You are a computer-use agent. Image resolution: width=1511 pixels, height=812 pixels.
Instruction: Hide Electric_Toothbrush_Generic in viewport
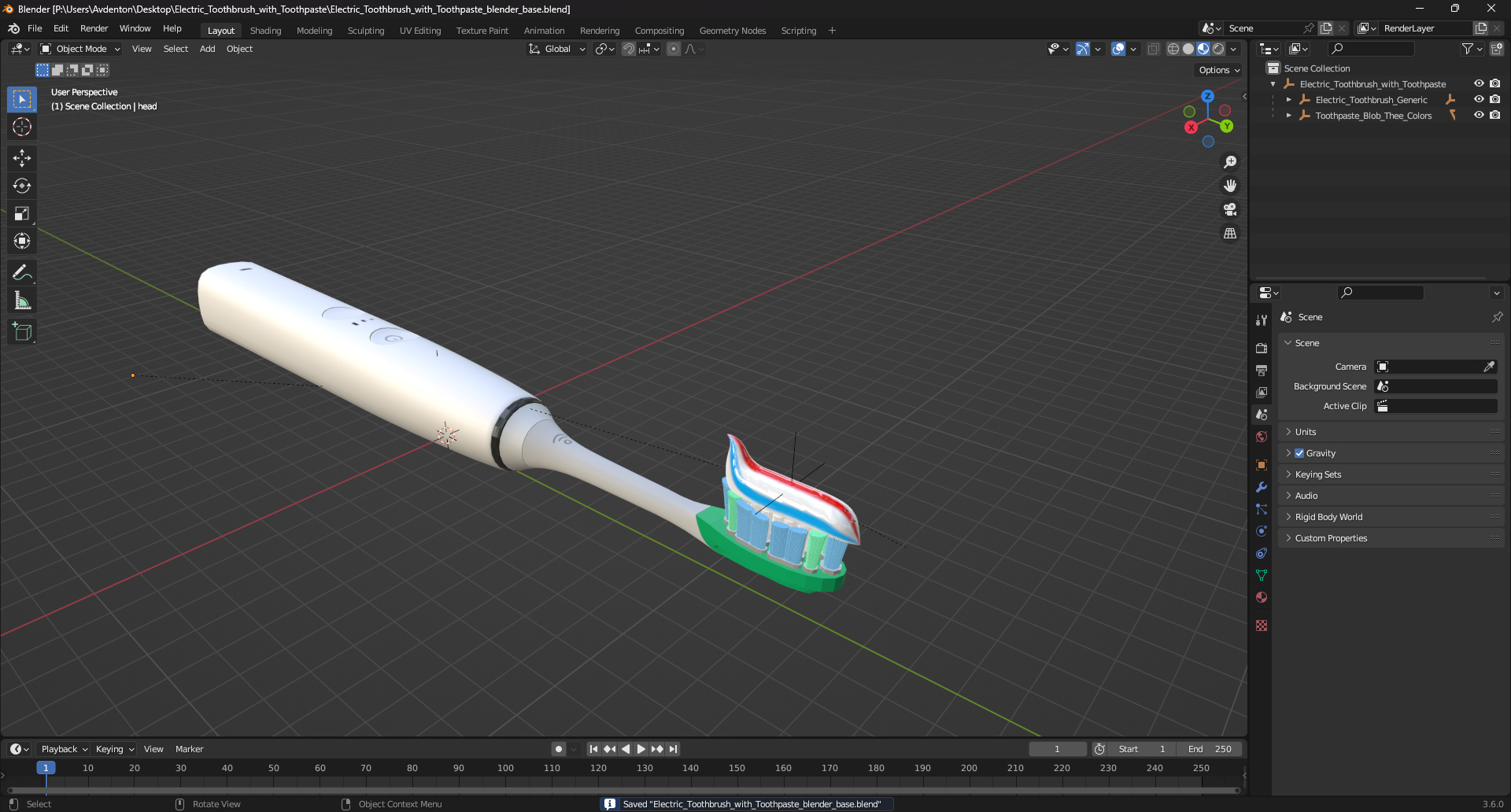point(1479,99)
